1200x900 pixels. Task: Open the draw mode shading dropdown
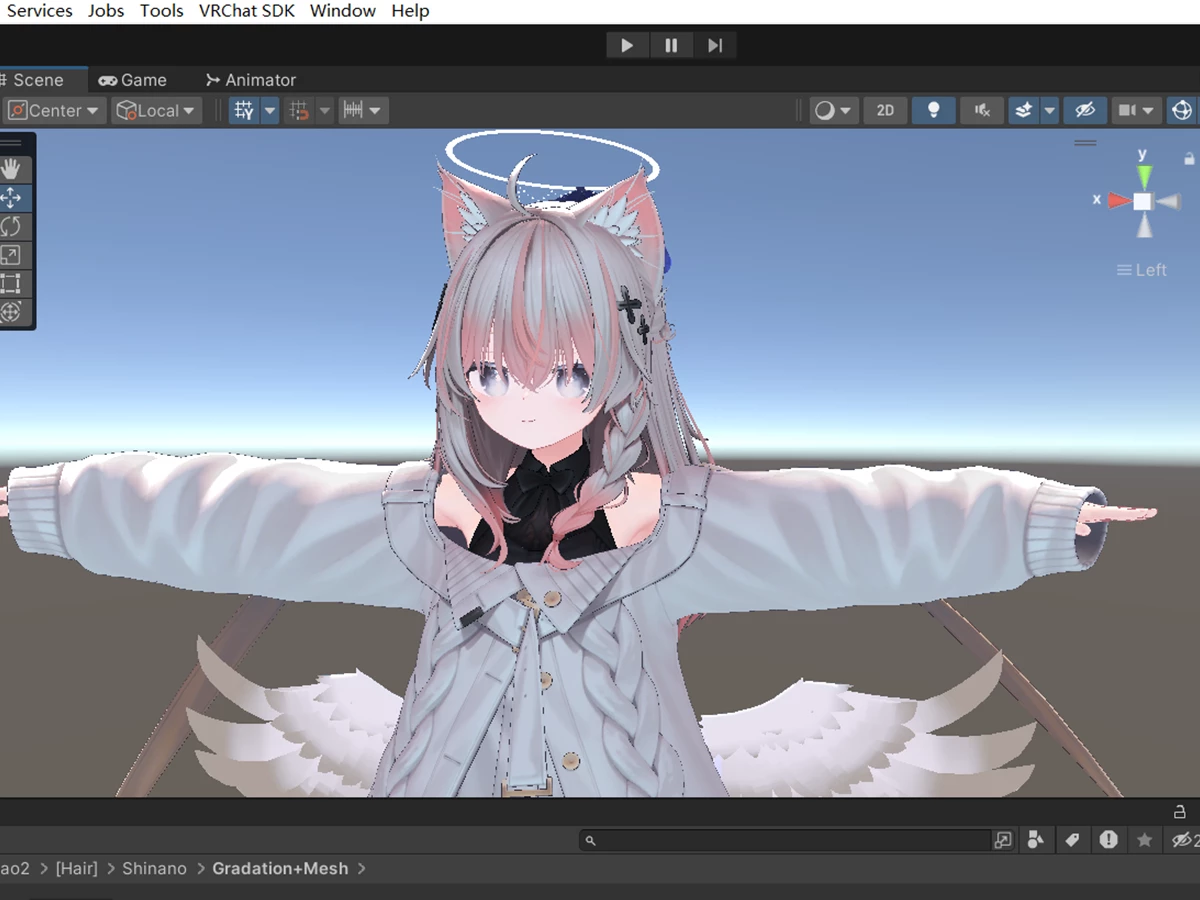pyautogui.click(x=832, y=111)
